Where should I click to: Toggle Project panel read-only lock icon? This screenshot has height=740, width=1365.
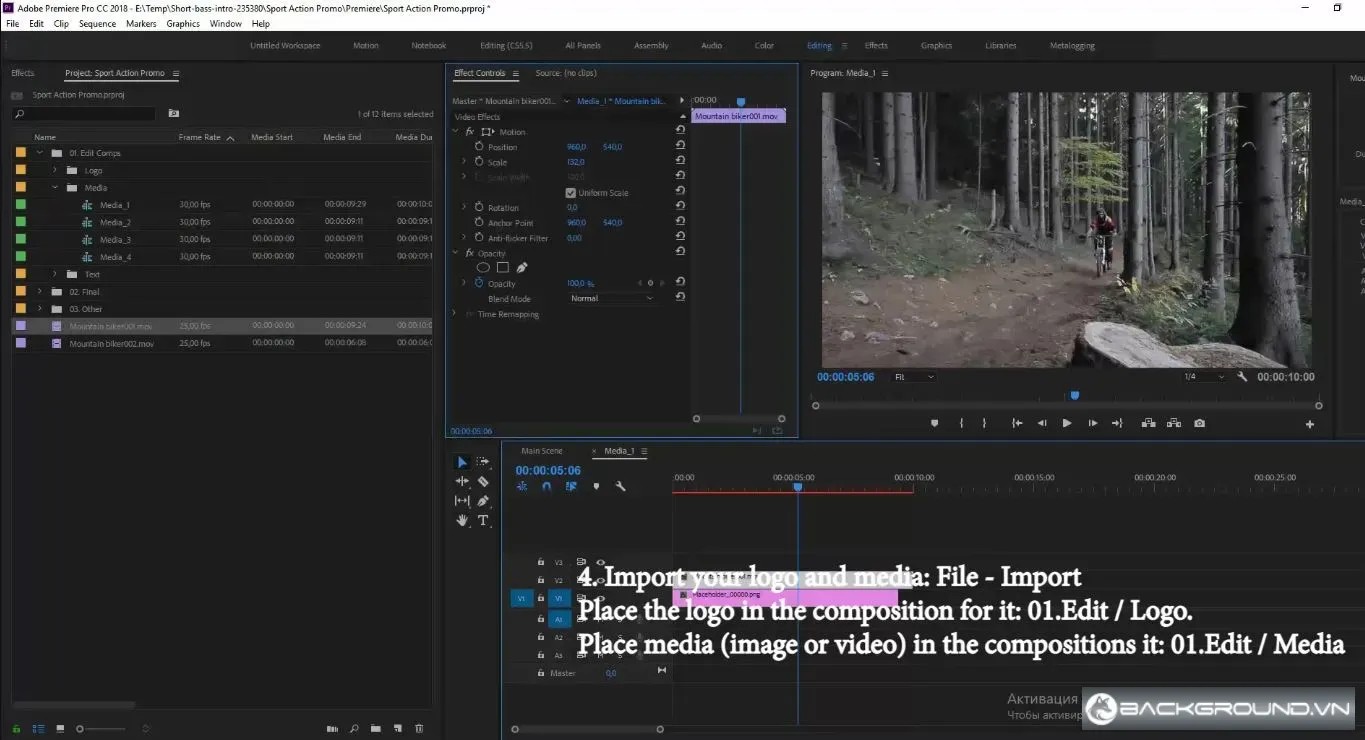(16, 728)
